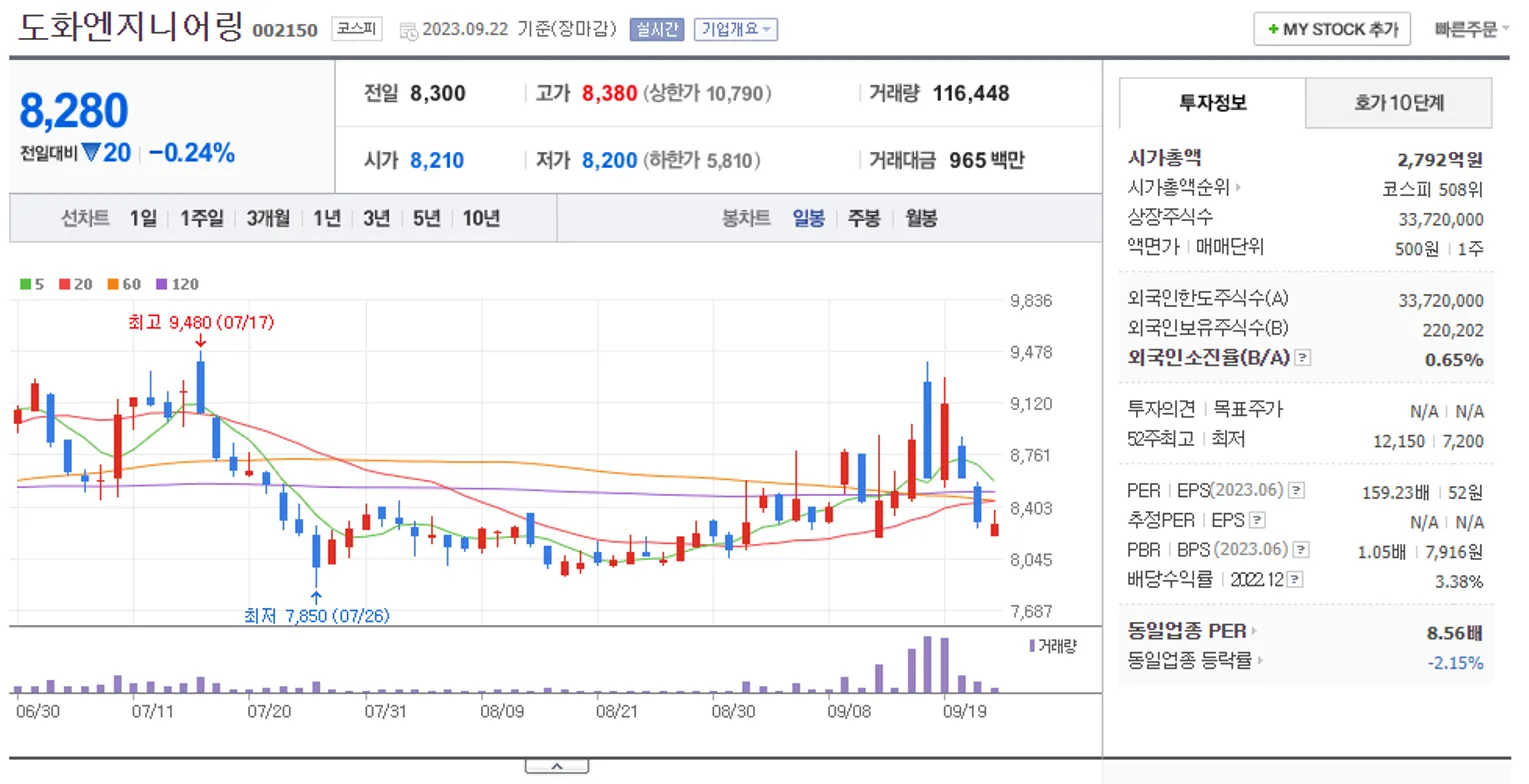Click the 외국인보유주식수 value 220,202
This screenshot has height=784, width=1529.
(1453, 330)
